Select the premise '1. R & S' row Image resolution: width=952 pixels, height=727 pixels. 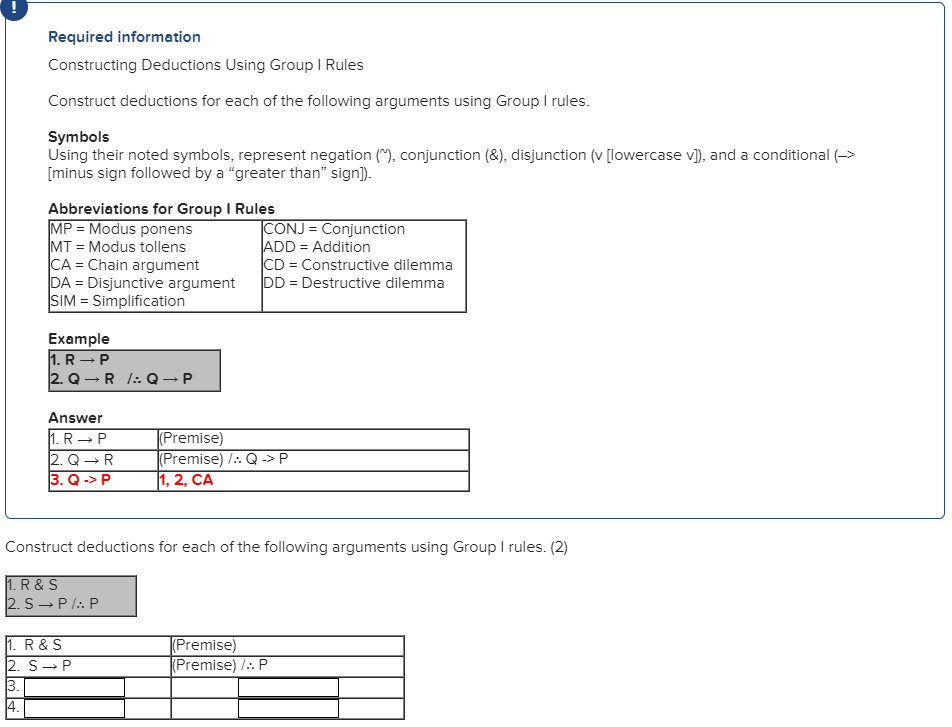click(87, 645)
